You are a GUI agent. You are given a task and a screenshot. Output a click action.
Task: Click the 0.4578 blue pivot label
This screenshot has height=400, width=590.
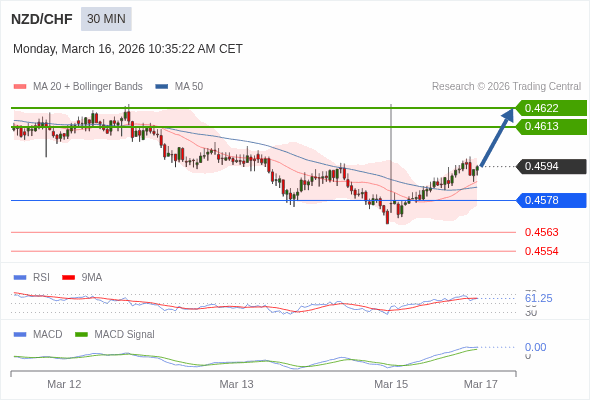click(x=551, y=200)
